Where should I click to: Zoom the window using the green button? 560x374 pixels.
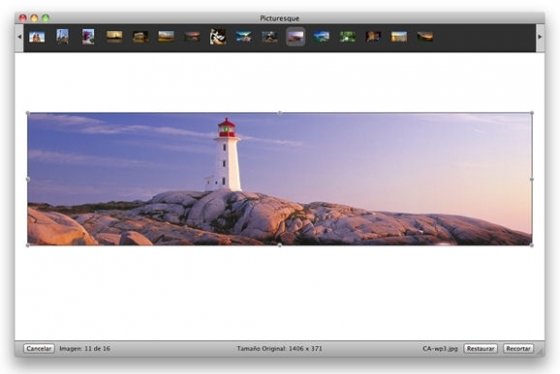pos(46,18)
